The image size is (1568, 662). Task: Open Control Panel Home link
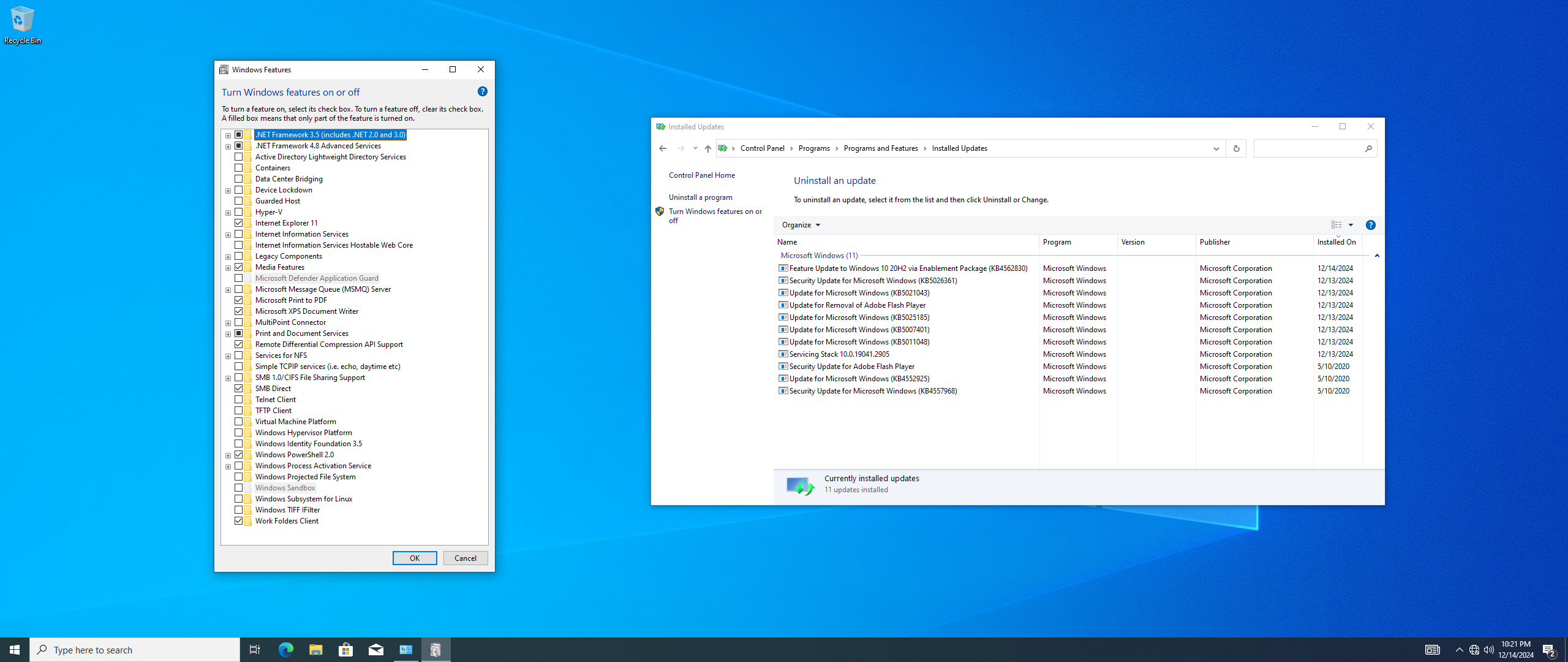pyautogui.click(x=702, y=175)
